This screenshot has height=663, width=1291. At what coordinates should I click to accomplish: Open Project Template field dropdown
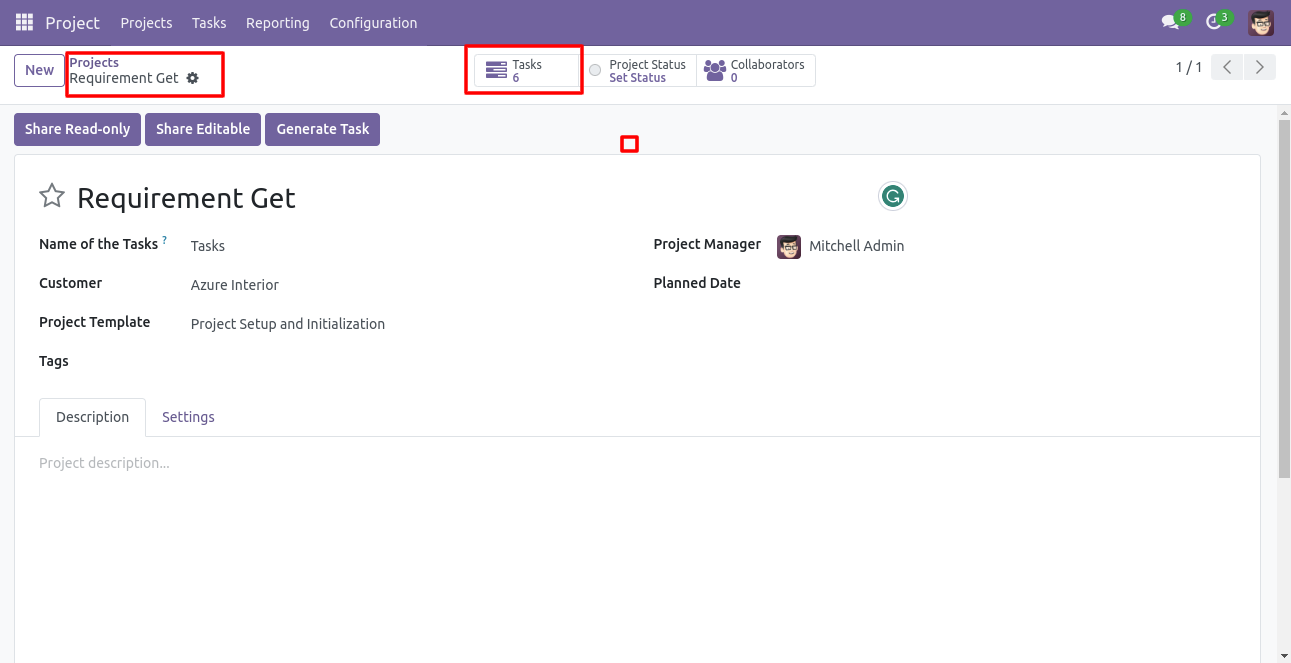pyautogui.click(x=288, y=324)
